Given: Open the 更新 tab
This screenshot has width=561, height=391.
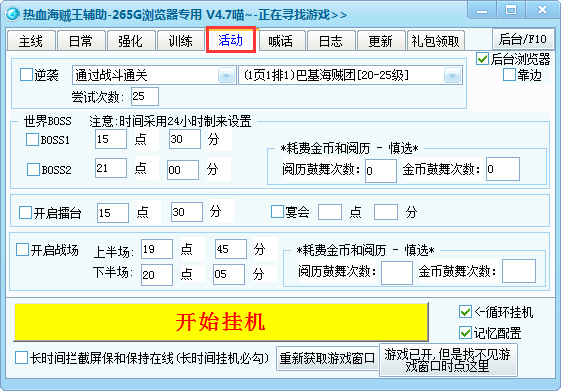Looking at the screenshot, I should tap(381, 41).
